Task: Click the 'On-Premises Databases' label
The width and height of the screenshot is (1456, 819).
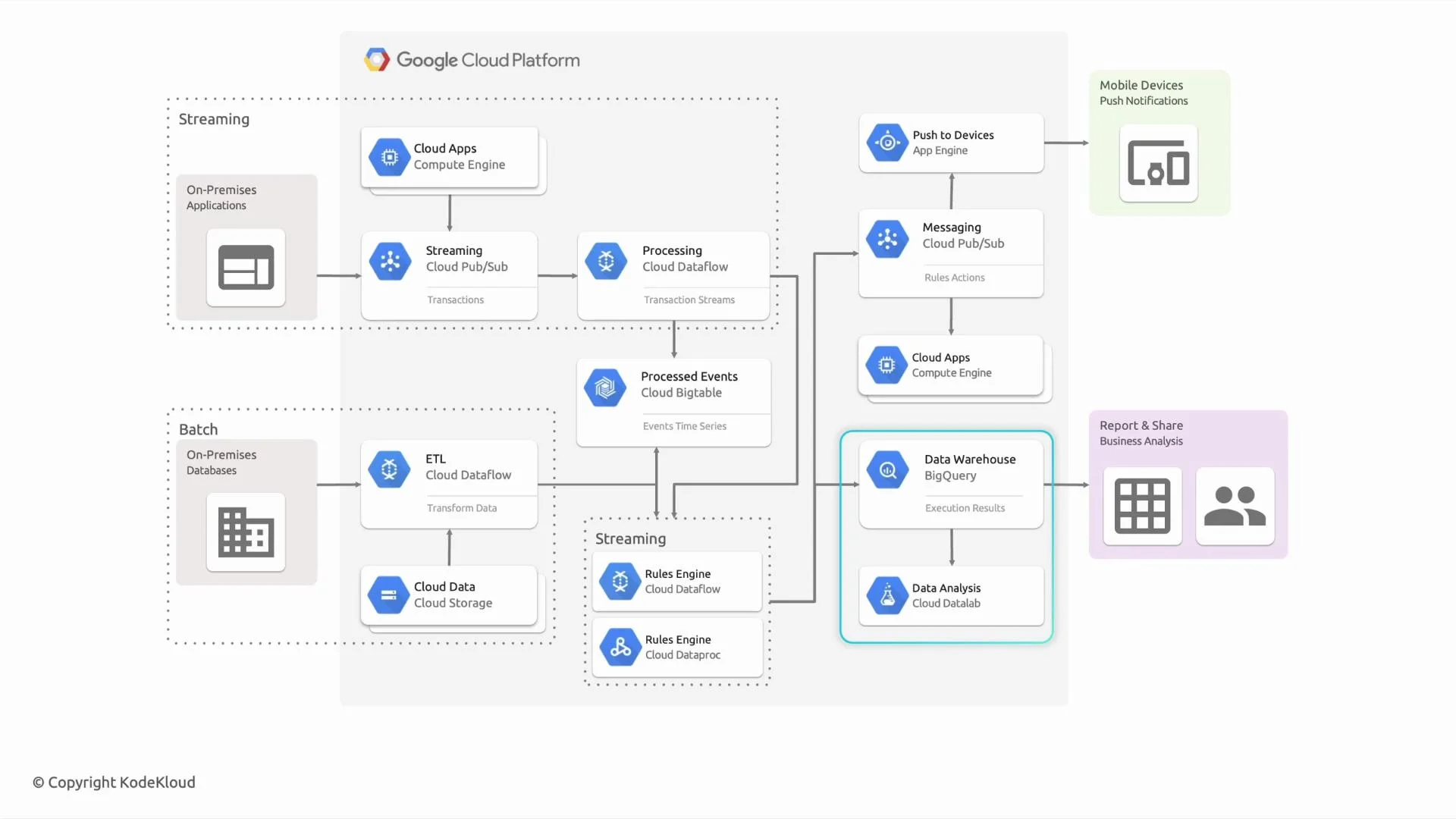Action: [221, 462]
